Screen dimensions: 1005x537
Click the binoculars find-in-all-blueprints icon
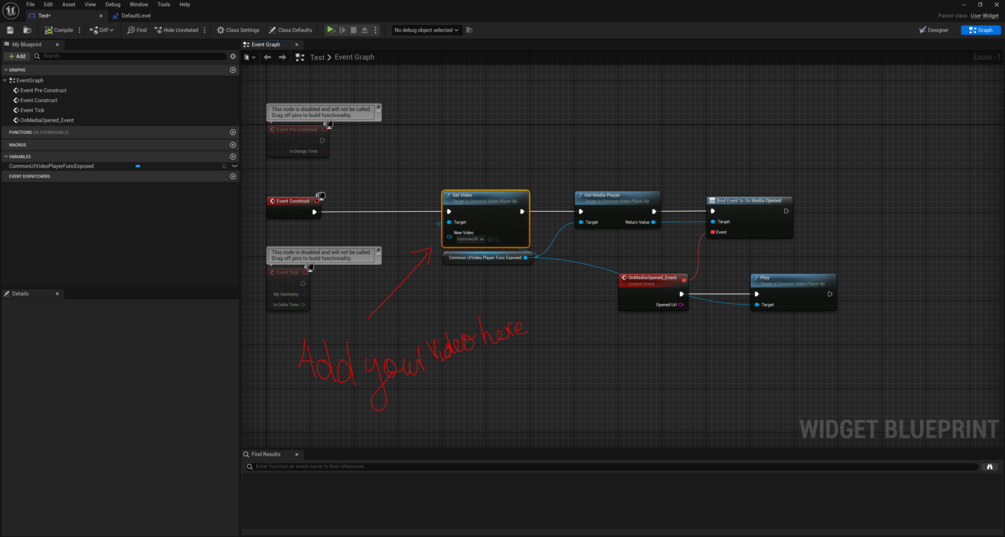point(990,467)
